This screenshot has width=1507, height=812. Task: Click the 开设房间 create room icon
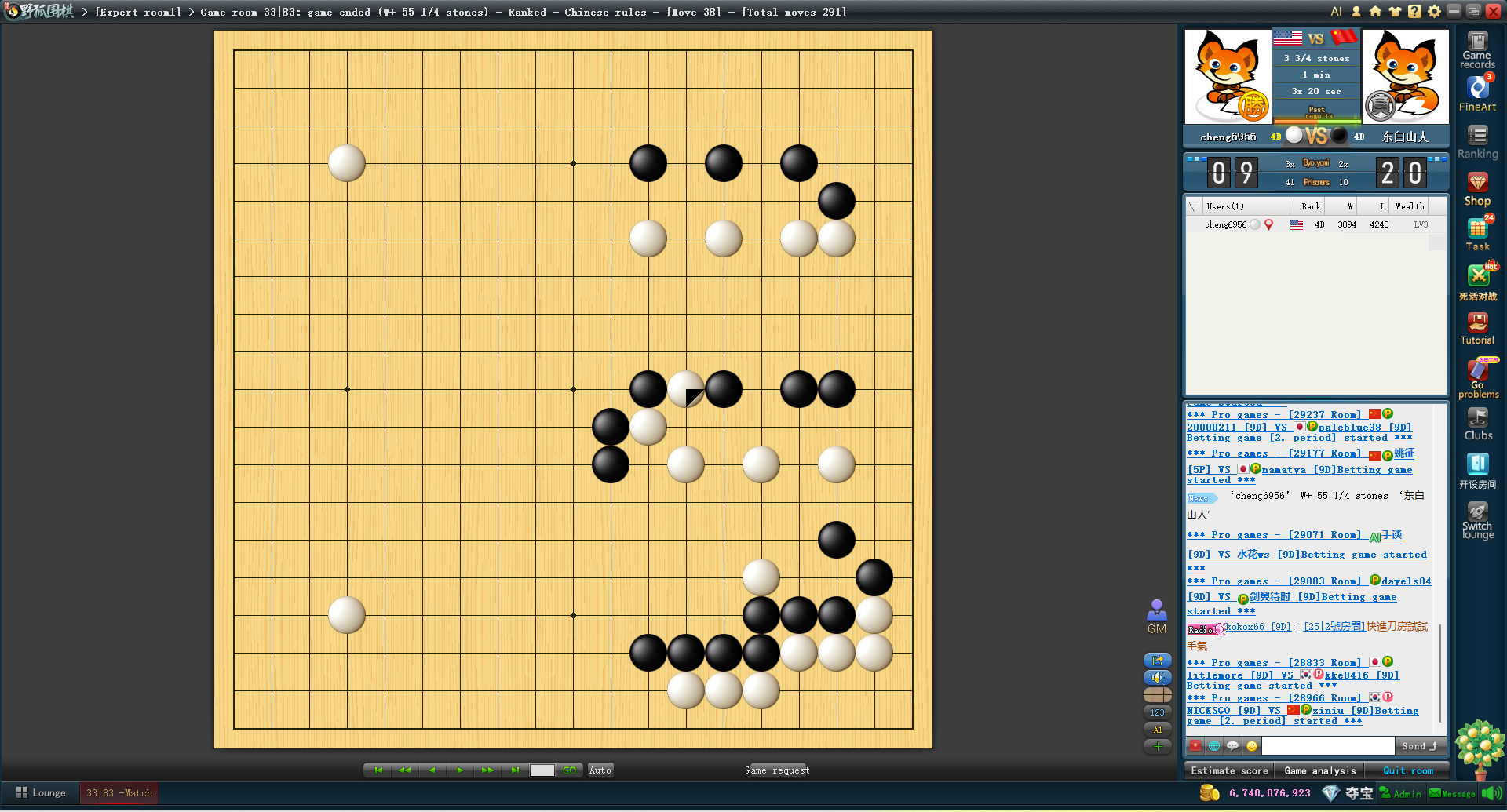[x=1477, y=472]
